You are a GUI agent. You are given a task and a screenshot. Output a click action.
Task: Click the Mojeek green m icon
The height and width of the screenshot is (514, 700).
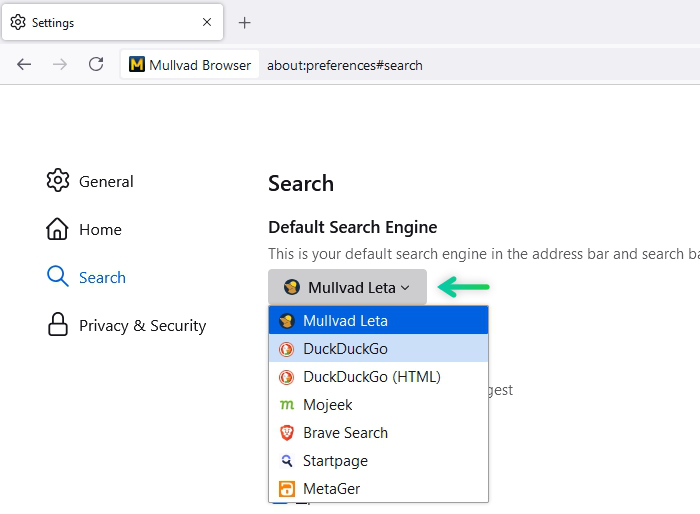(x=287, y=405)
